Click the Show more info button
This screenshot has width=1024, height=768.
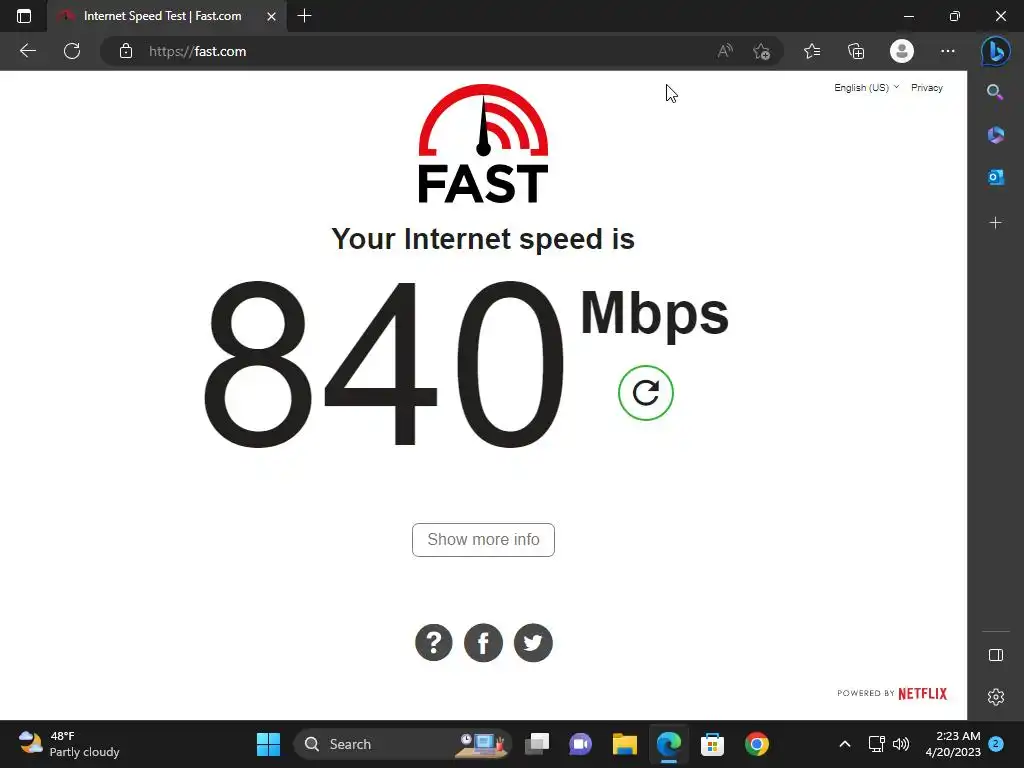click(483, 539)
